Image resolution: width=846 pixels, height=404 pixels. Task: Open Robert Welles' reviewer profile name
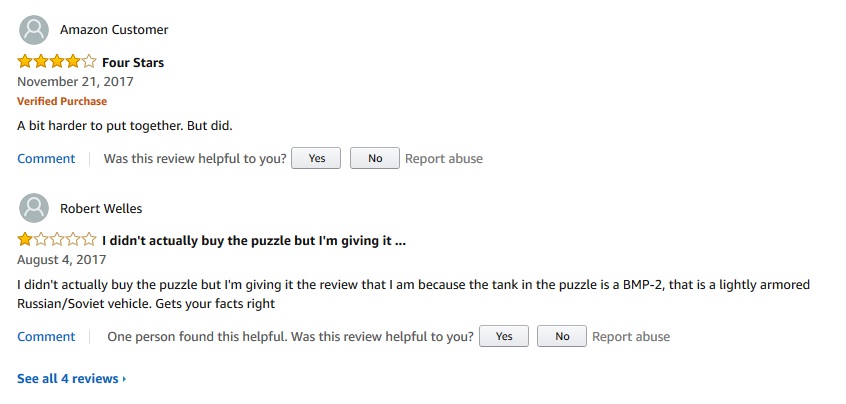point(101,208)
